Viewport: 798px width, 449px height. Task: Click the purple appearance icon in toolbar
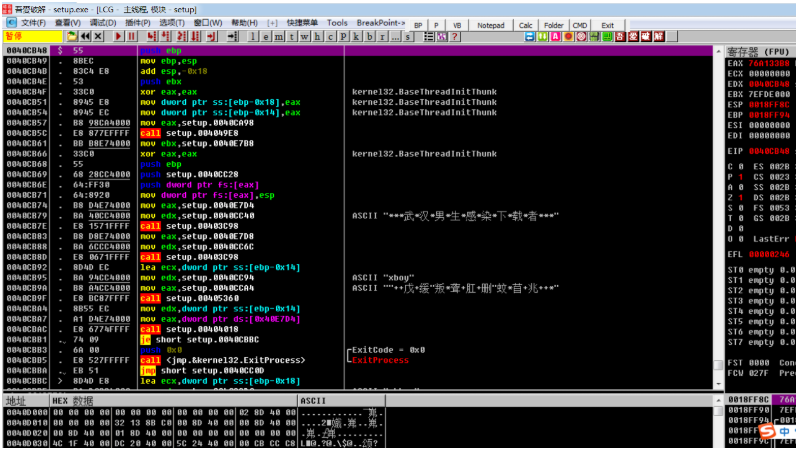442,37
